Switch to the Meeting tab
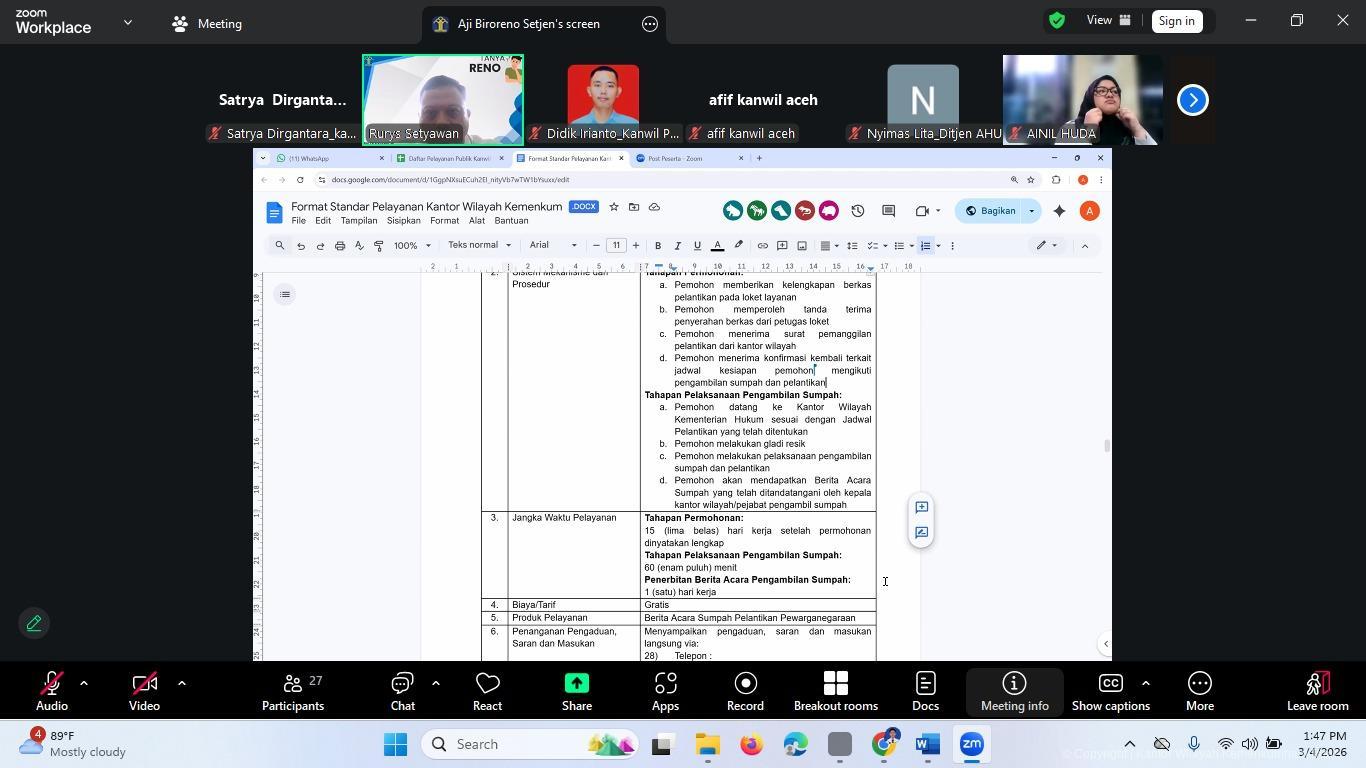Image resolution: width=1366 pixels, height=768 pixels. (x=207, y=24)
